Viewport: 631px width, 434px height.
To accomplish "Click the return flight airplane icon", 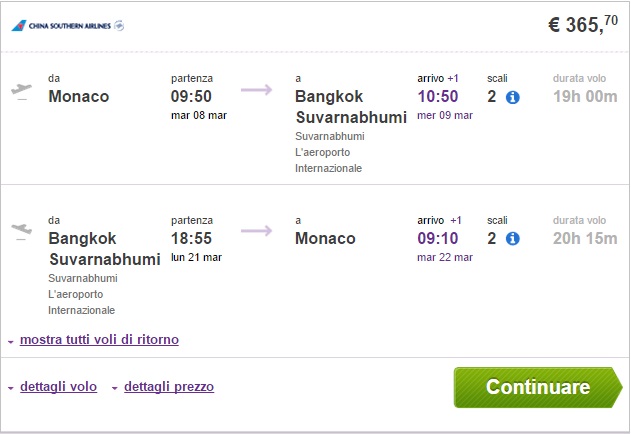I will click(x=21, y=231).
